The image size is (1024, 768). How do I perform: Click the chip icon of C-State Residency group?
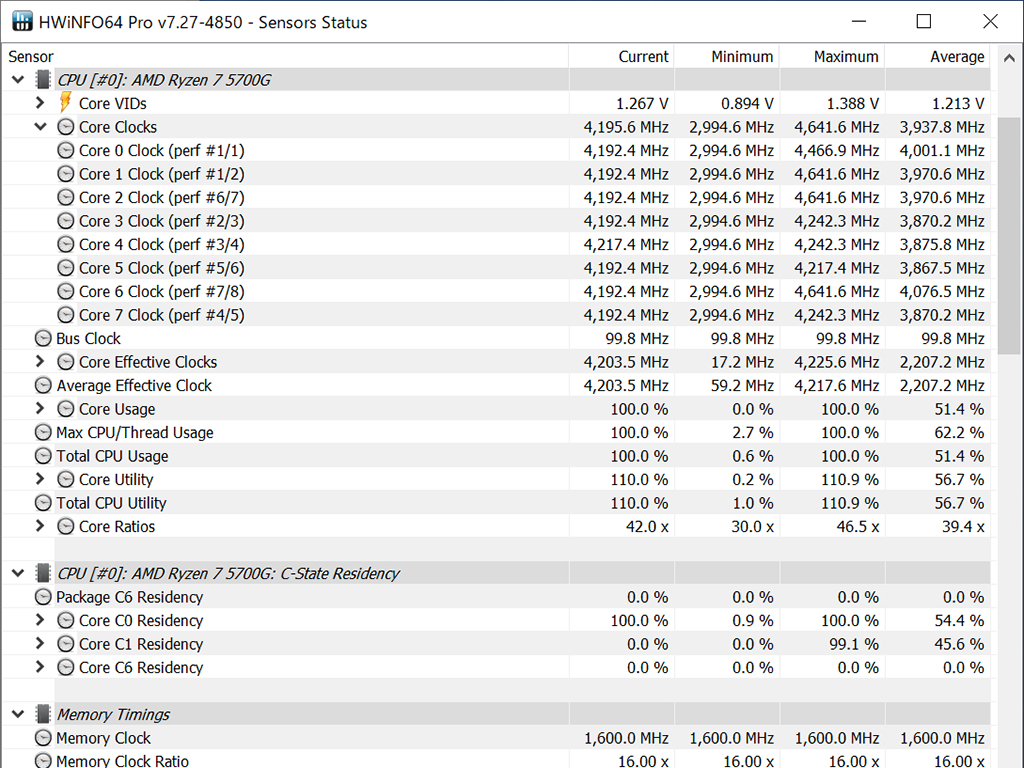coord(43,573)
